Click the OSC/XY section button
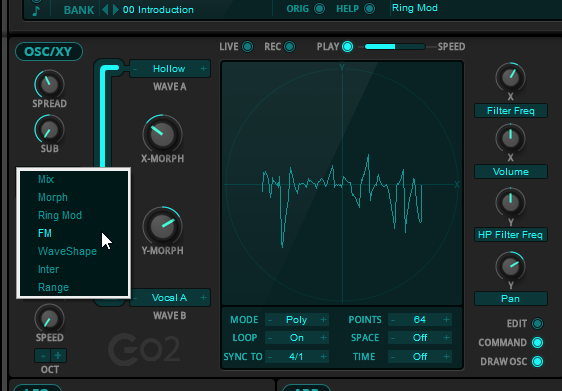Viewport: 562px width, 391px height. coord(49,52)
